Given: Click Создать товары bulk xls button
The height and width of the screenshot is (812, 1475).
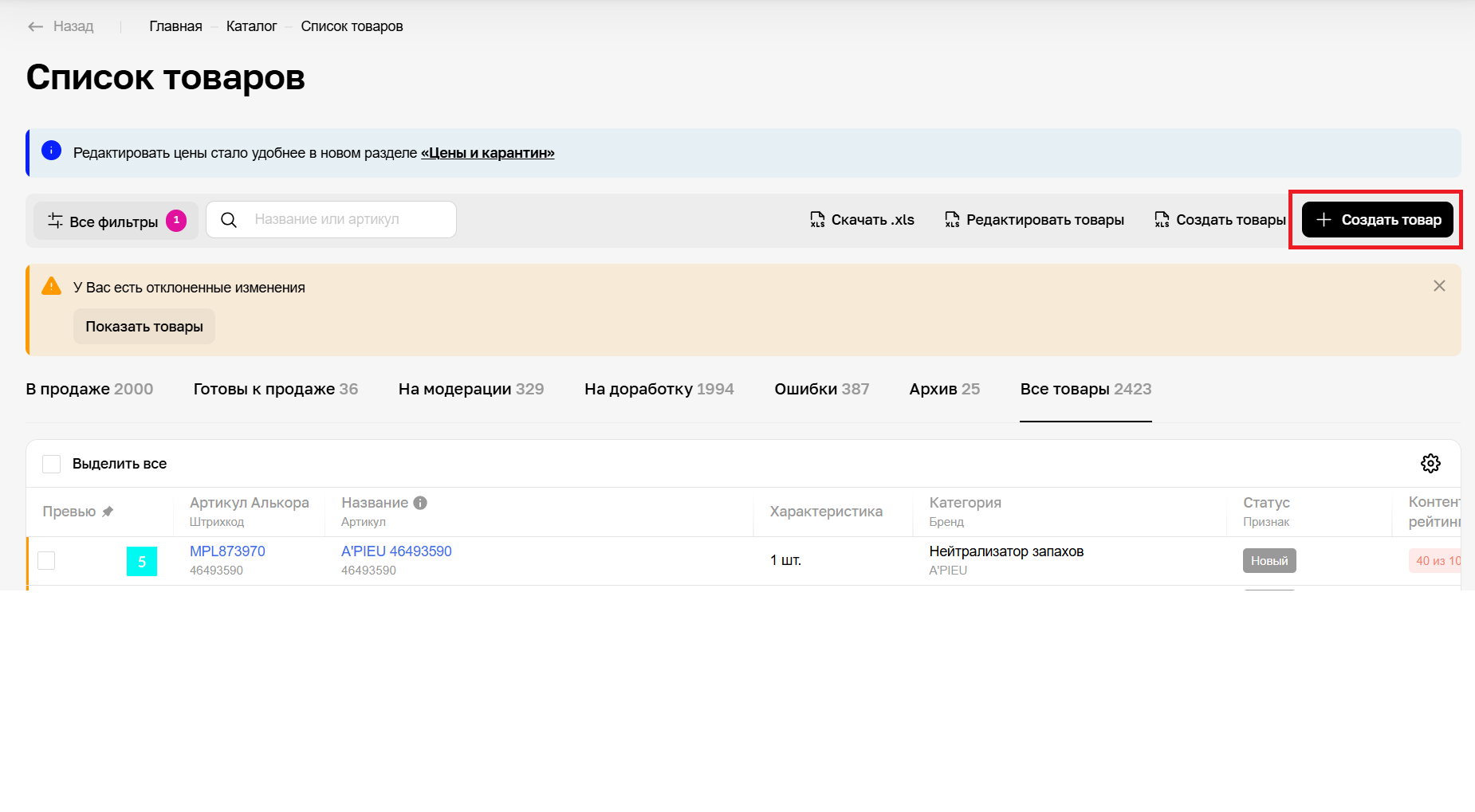Looking at the screenshot, I should (1220, 220).
